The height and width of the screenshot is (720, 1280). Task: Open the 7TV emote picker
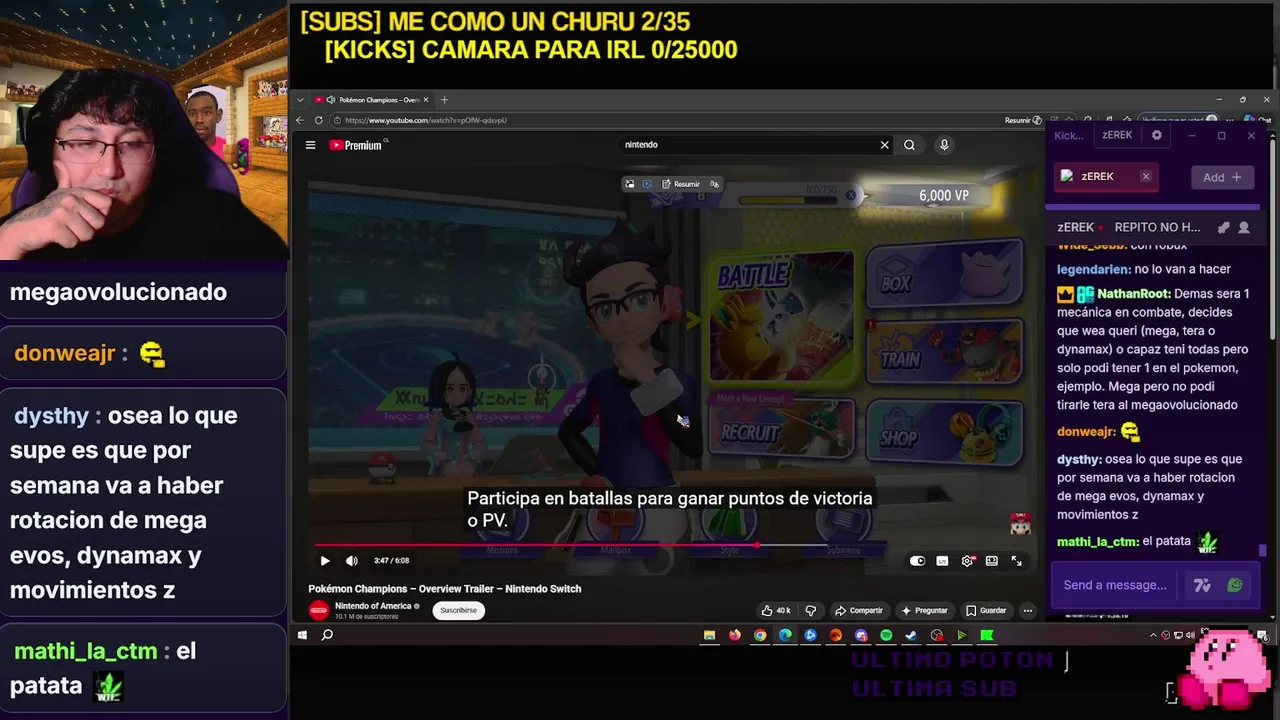(1202, 585)
